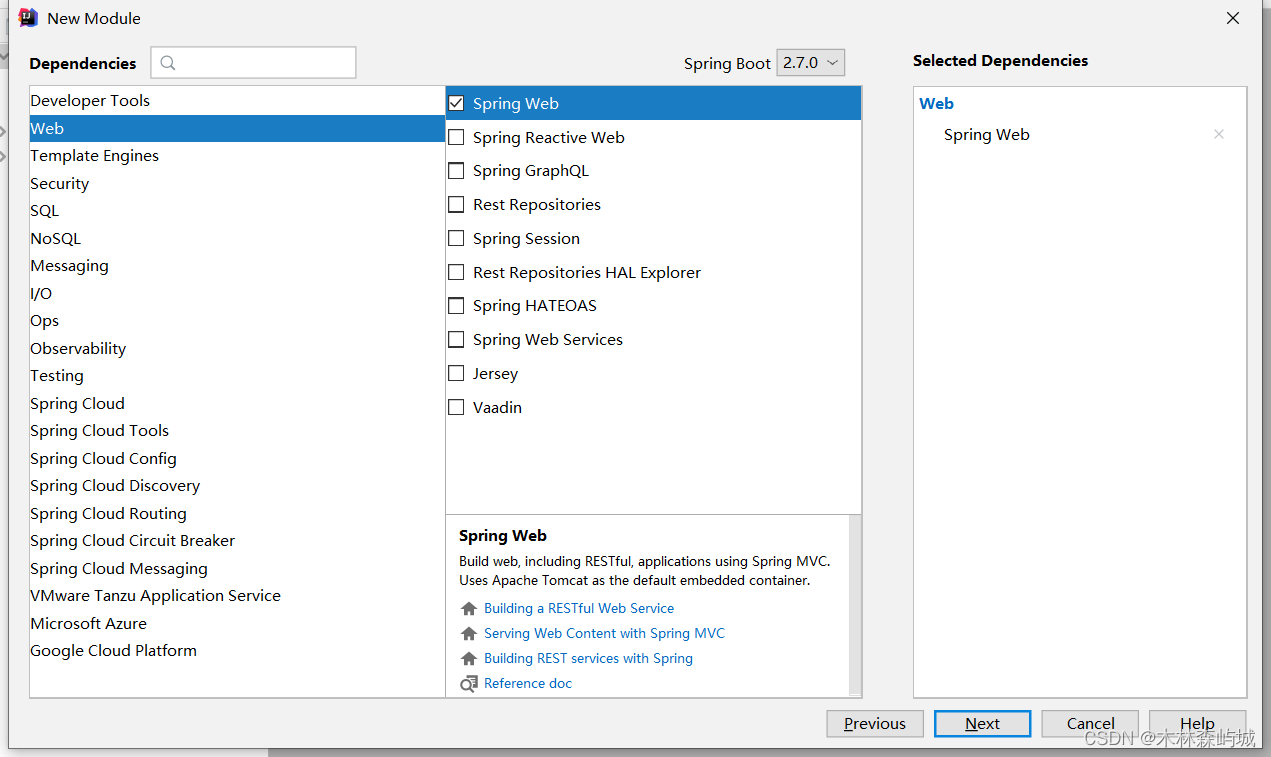Image resolution: width=1271 pixels, height=757 pixels.
Task: Check the Spring GraphQL checkbox
Action: (x=456, y=171)
